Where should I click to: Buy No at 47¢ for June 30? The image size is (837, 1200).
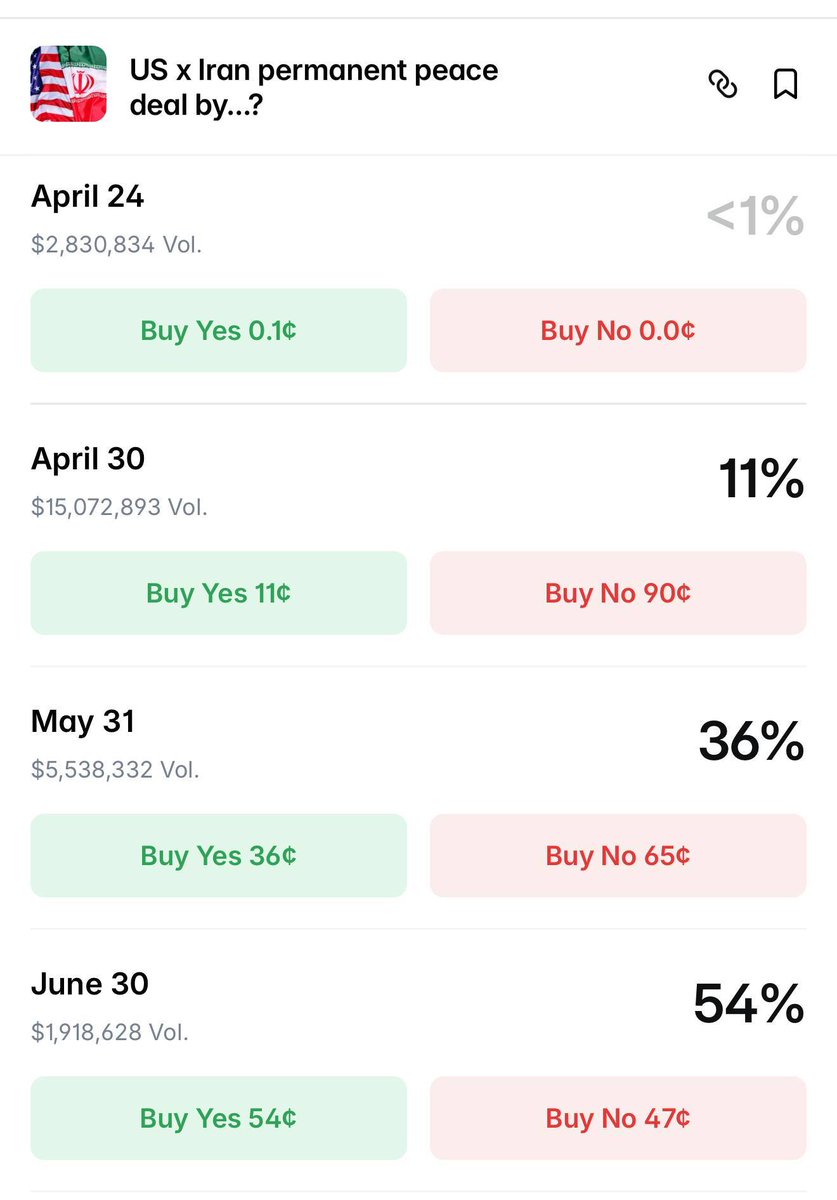click(x=618, y=1118)
